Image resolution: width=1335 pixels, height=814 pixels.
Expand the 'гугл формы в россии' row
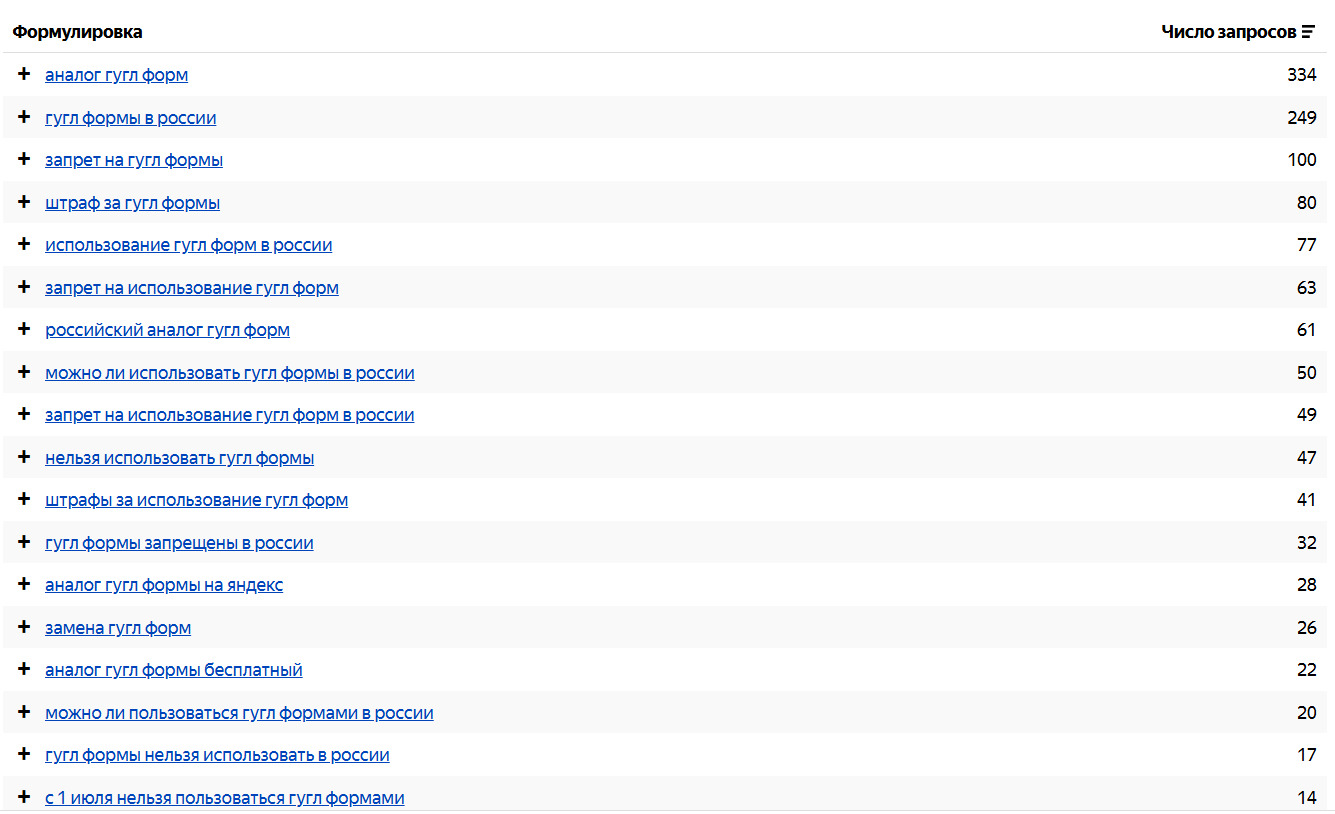(x=24, y=117)
